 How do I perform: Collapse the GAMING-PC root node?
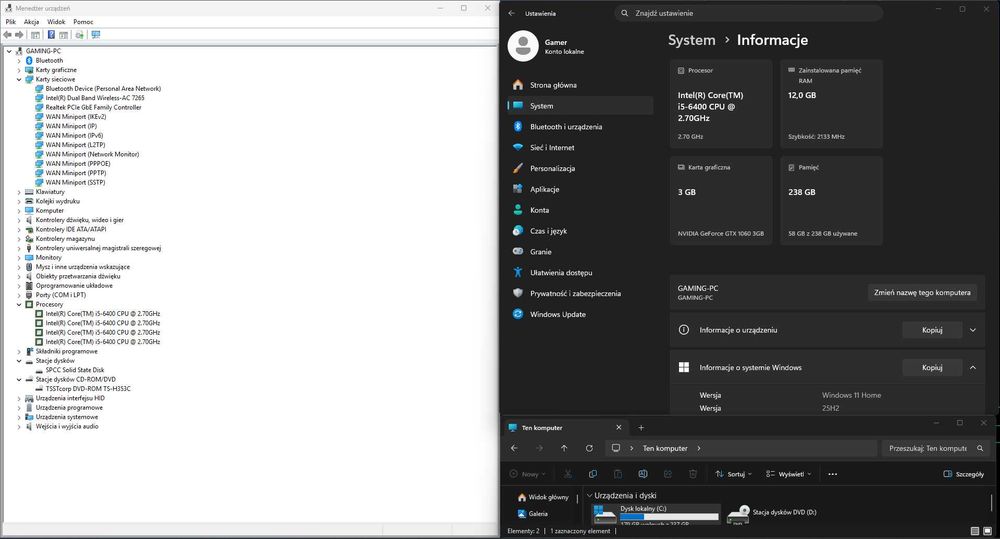click(x=9, y=51)
